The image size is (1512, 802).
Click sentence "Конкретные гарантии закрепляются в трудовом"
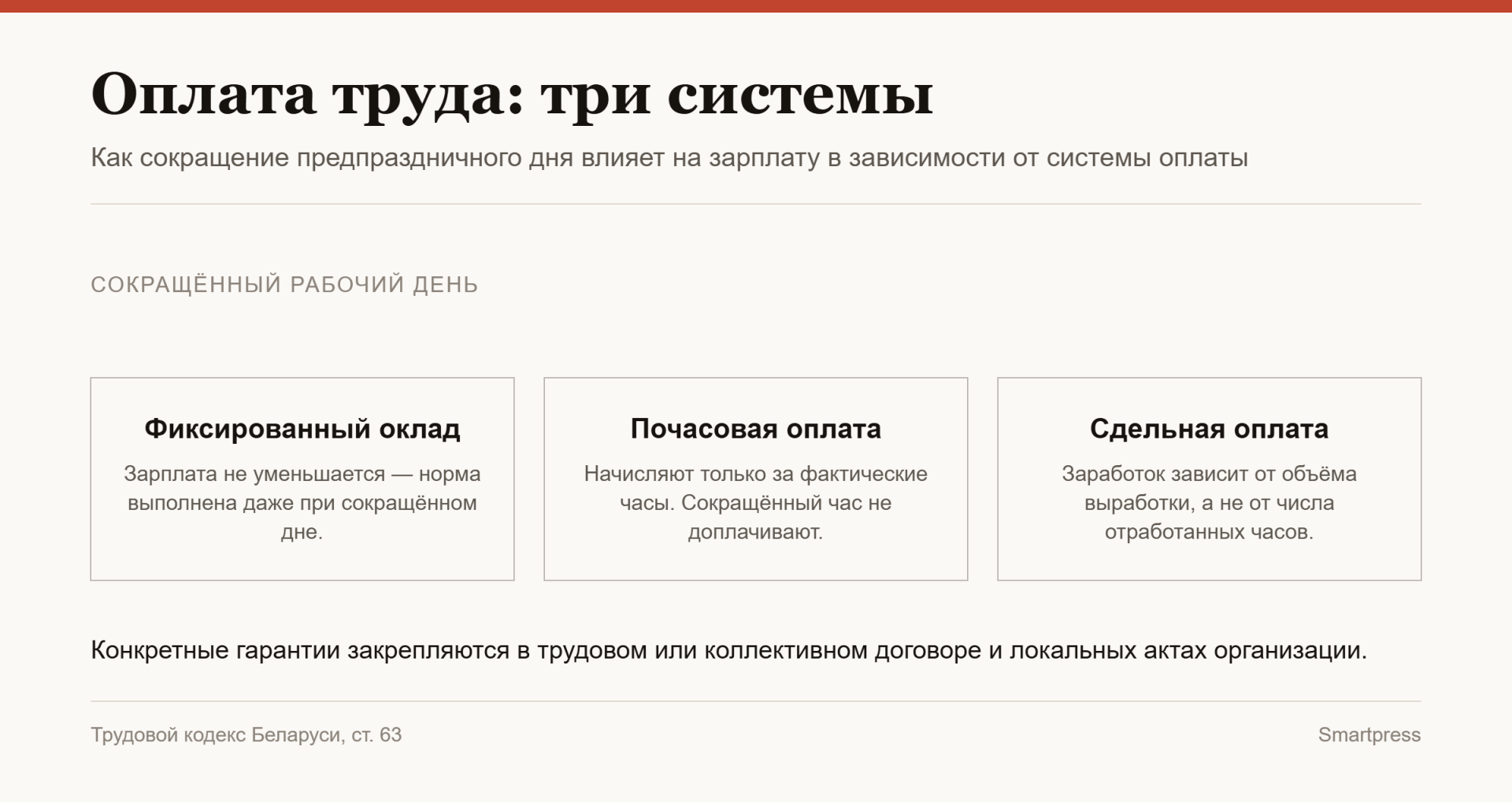point(728,650)
